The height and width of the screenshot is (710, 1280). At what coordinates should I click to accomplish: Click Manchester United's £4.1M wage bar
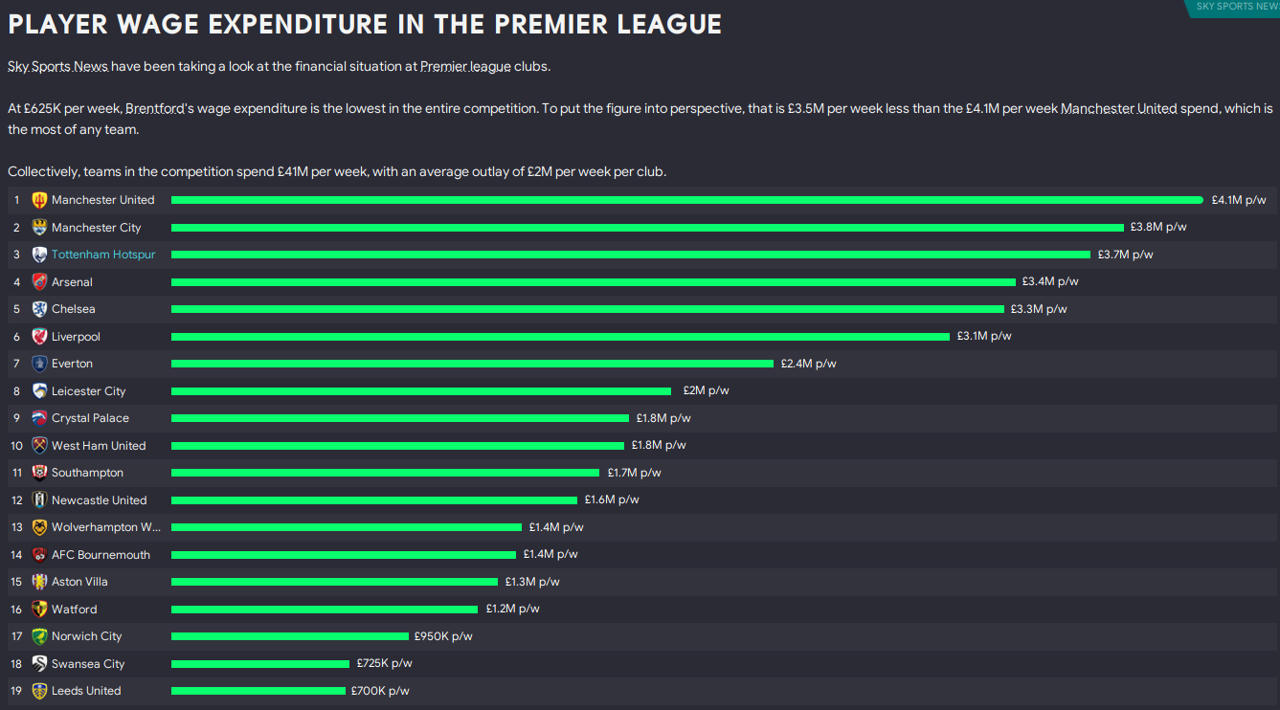pos(686,200)
